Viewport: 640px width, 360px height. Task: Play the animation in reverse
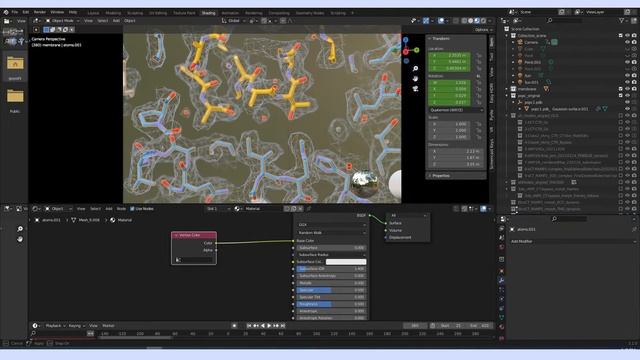click(x=262, y=326)
